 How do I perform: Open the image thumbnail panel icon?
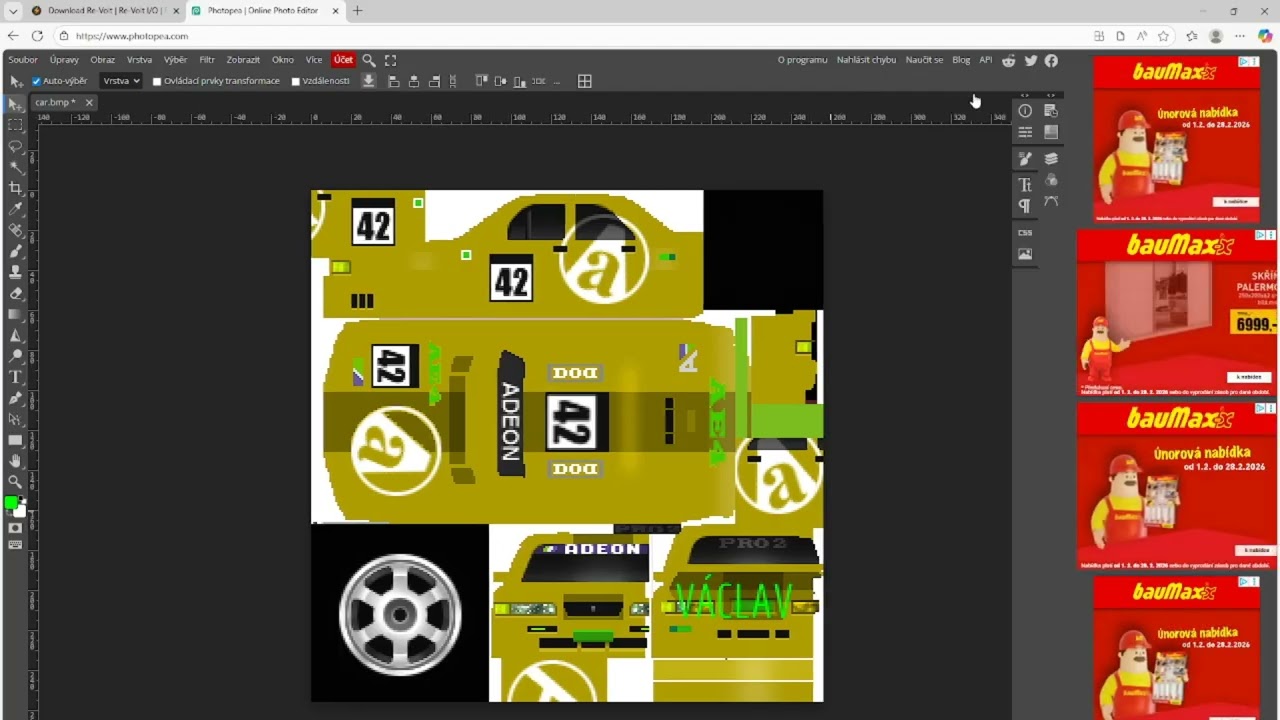click(1025, 254)
